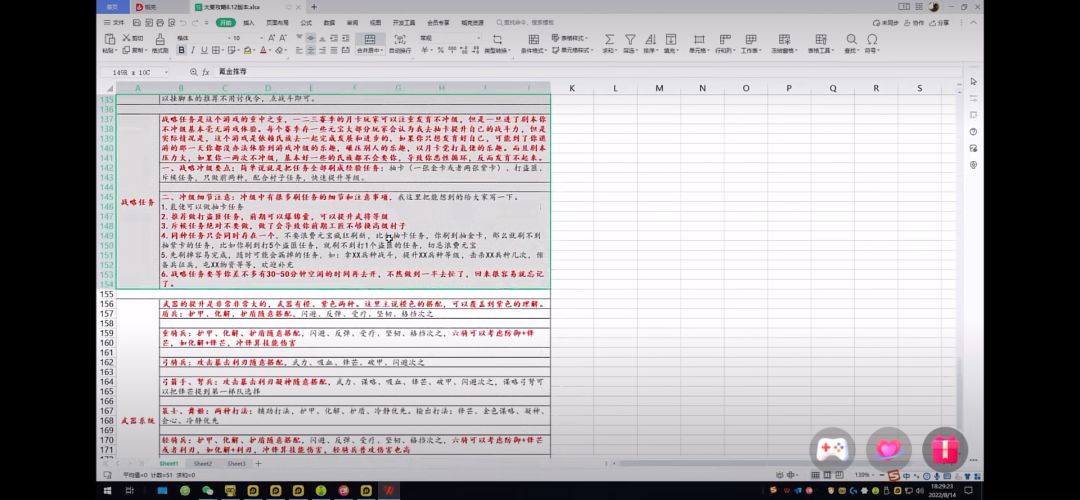Toggle Underline formatting
Screen dimensions: 1080x500
coord(205,50)
